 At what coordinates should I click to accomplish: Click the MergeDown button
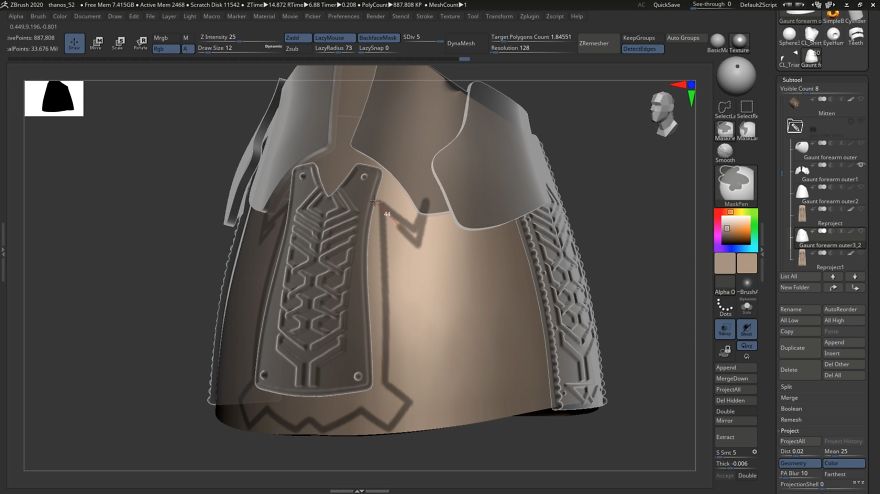pos(736,378)
